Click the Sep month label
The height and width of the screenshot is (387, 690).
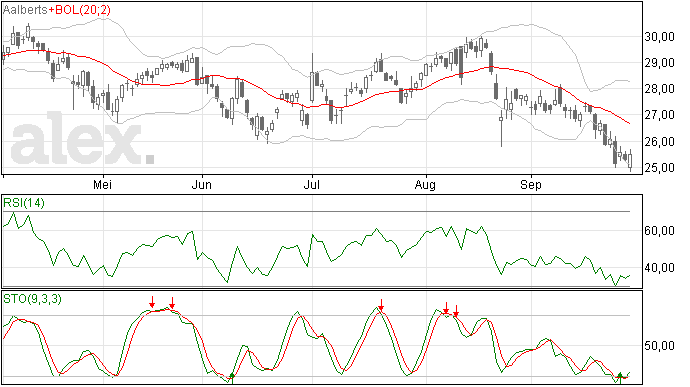531,184
